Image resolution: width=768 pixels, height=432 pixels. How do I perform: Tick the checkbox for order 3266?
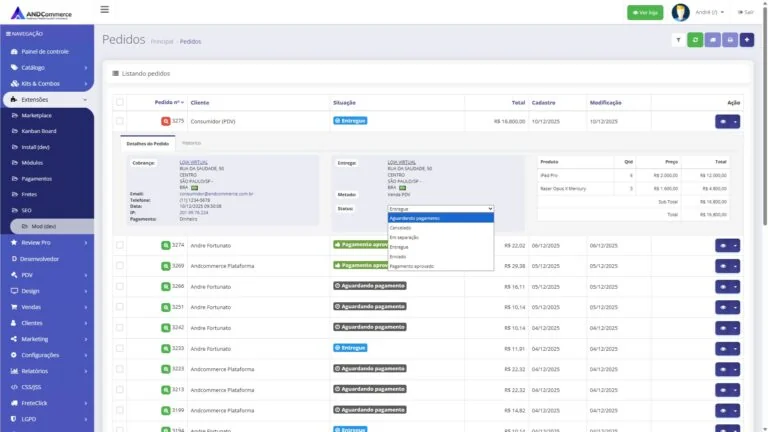tap(120, 286)
